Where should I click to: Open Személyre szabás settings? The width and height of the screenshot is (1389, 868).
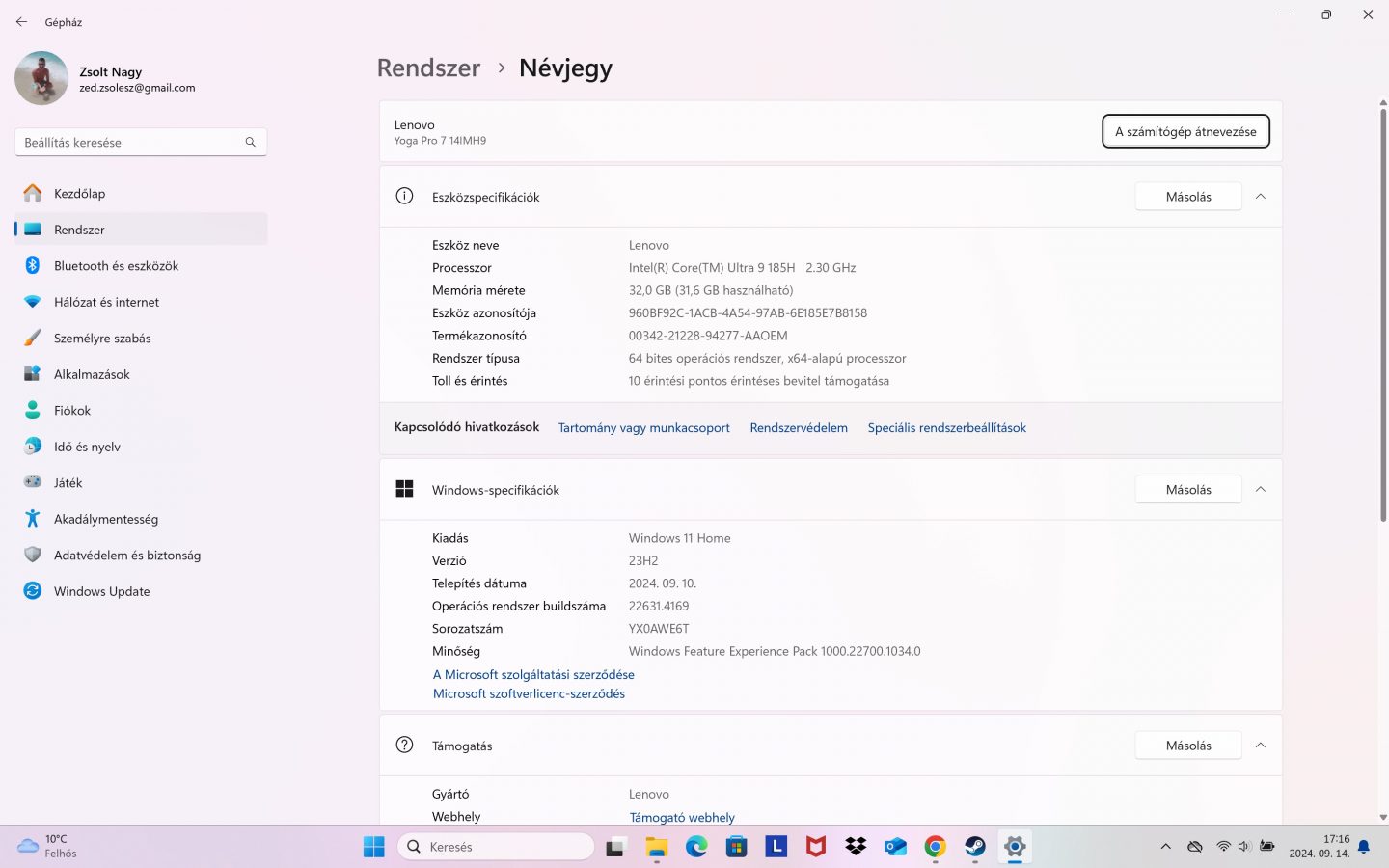(x=141, y=338)
